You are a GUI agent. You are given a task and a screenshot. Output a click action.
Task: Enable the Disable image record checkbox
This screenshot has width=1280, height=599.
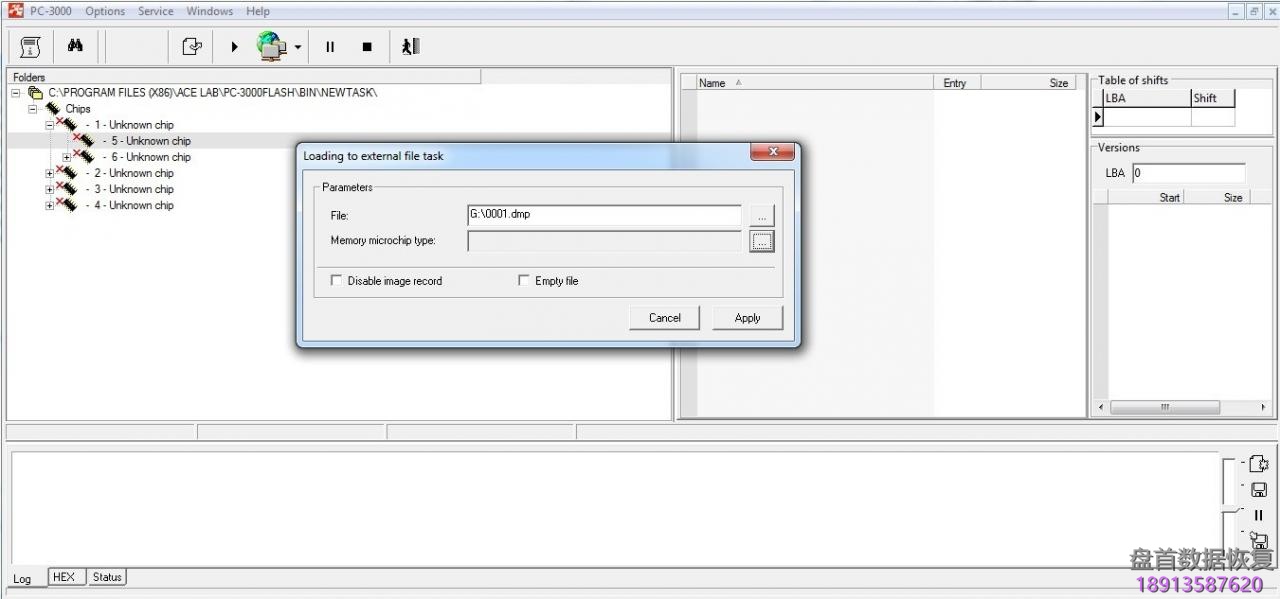click(336, 281)
